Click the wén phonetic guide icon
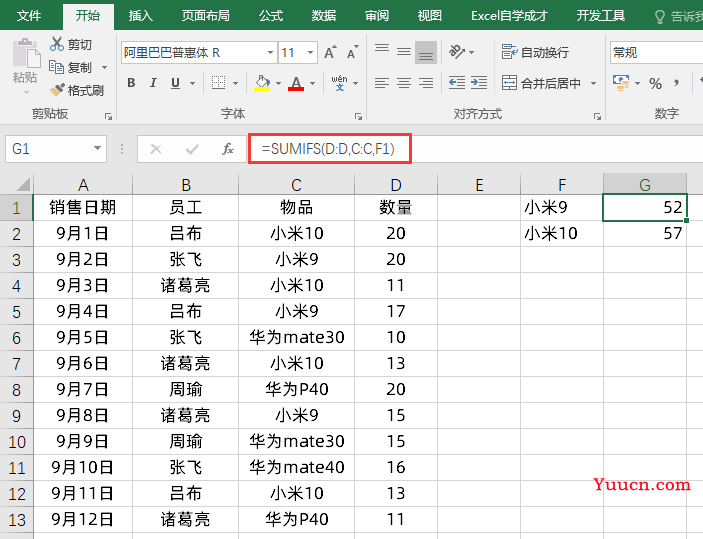This screenshot has height=539, width=703. [339, 83]
